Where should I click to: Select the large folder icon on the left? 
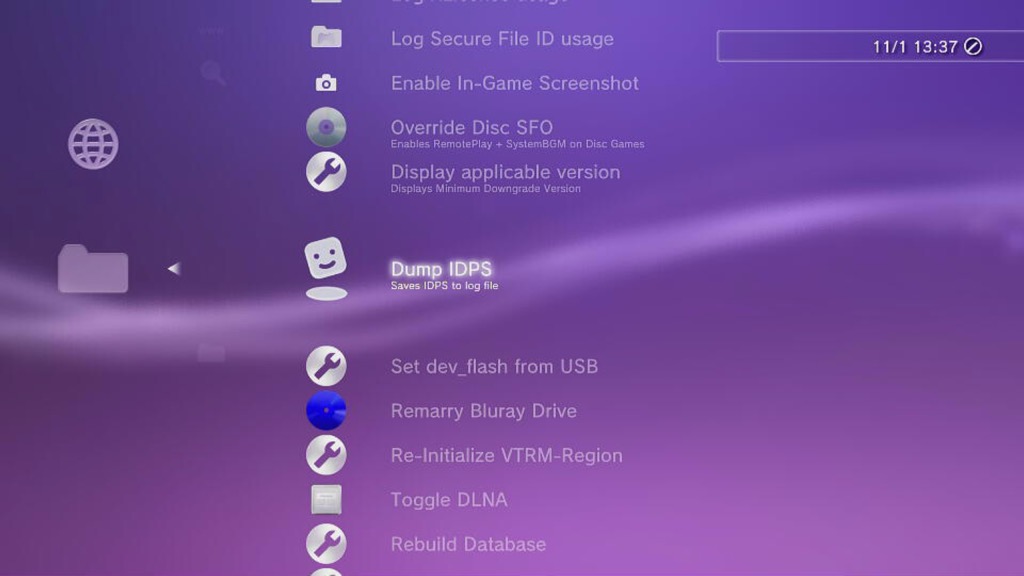[x=93, y=268]
